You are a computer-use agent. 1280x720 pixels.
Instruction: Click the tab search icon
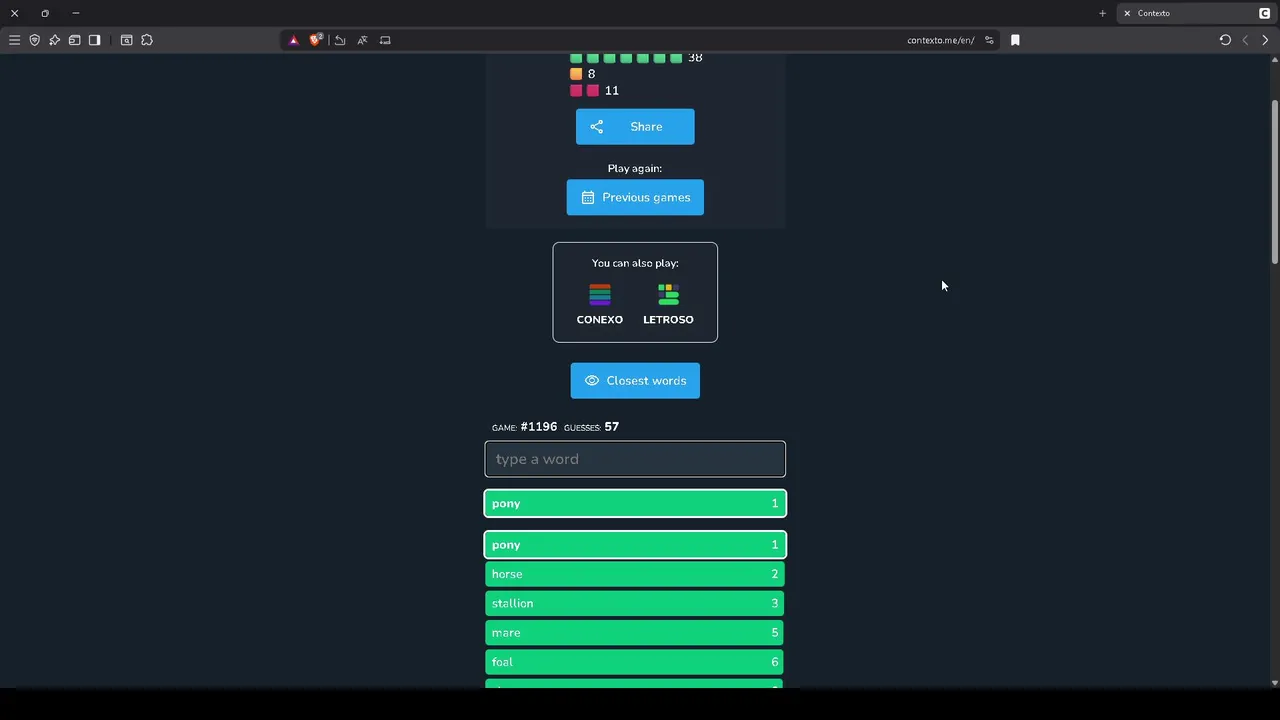click(126, 40)
